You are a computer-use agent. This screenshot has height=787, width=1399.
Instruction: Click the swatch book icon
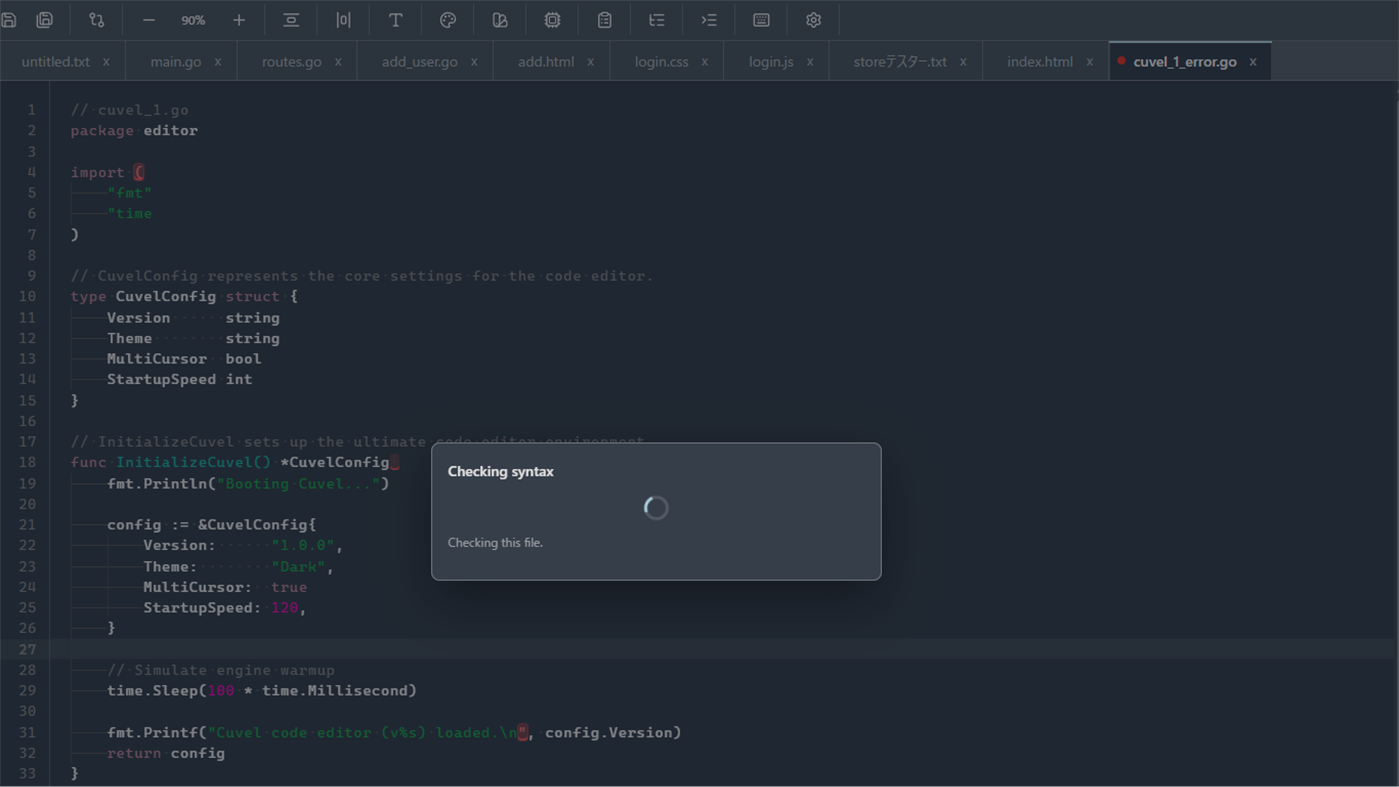click(x=500, y=20)
